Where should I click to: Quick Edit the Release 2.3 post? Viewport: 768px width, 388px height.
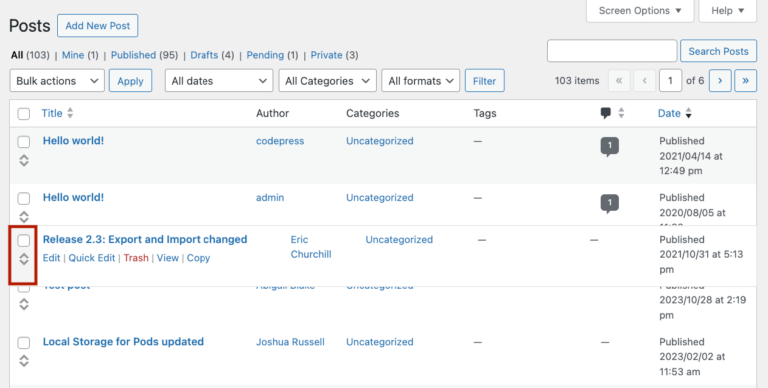click(92, 258)
